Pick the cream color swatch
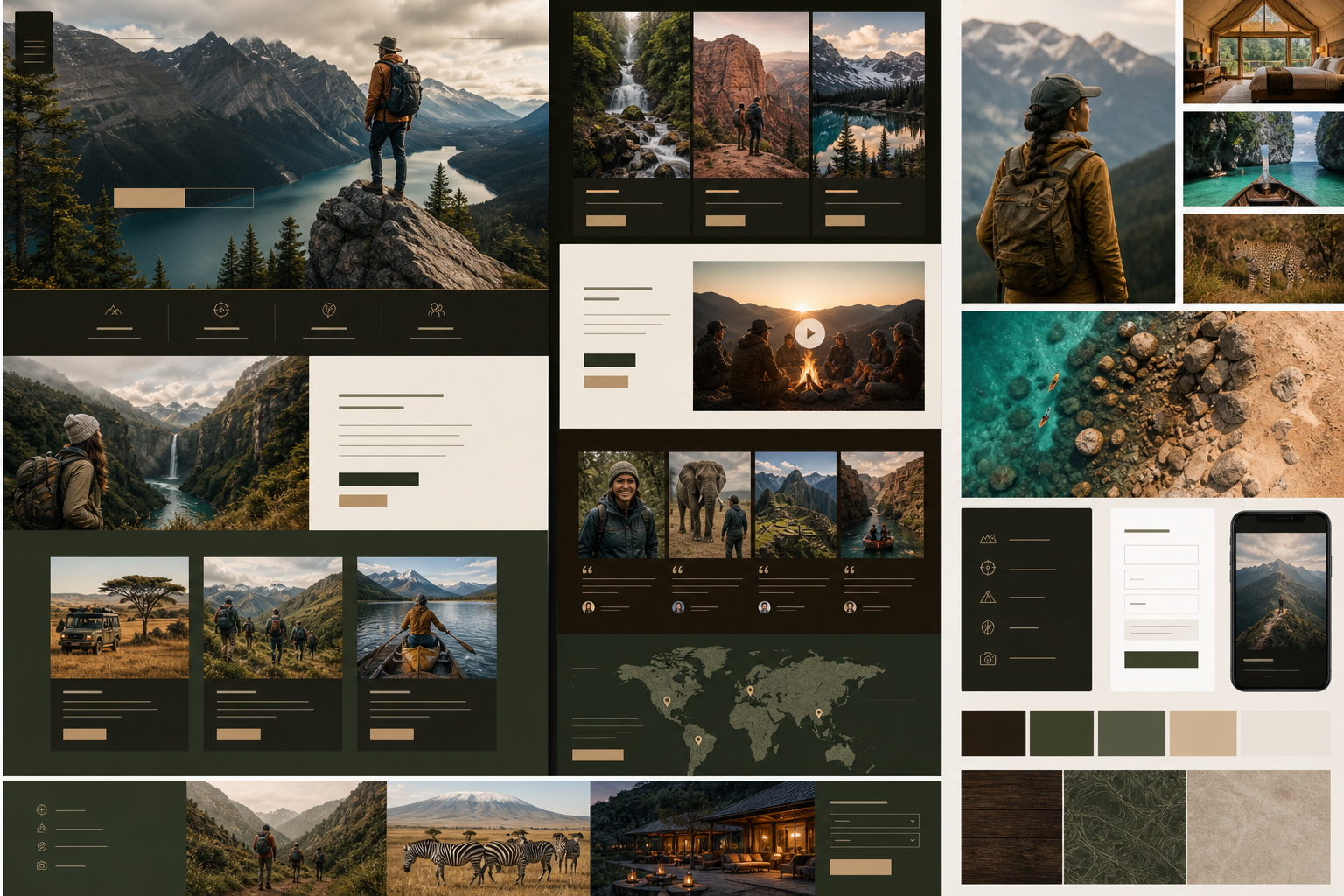Screen dimensions: 1344x896 tap(1285, 732)
